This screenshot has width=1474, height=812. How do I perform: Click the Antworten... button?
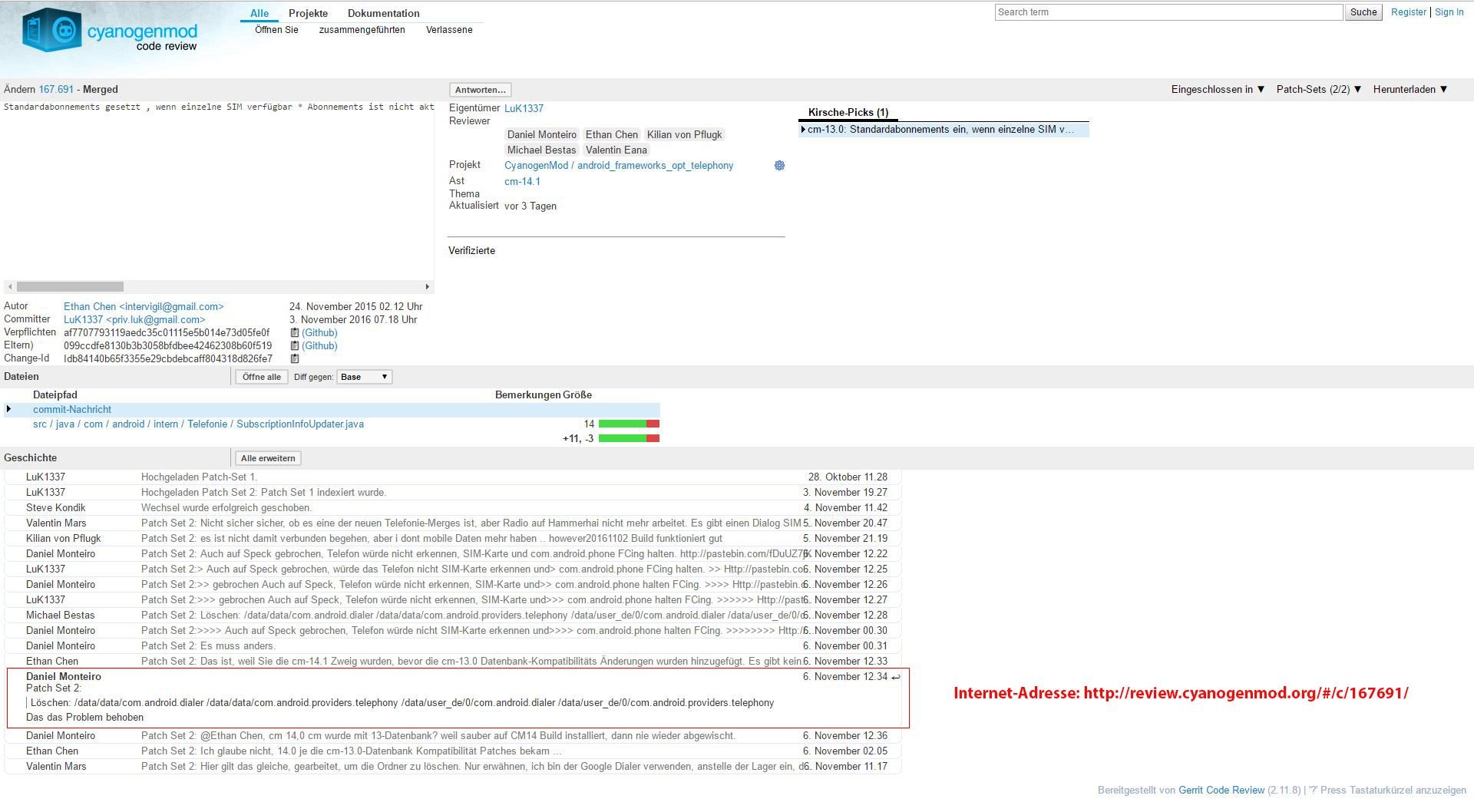[481, 90]
